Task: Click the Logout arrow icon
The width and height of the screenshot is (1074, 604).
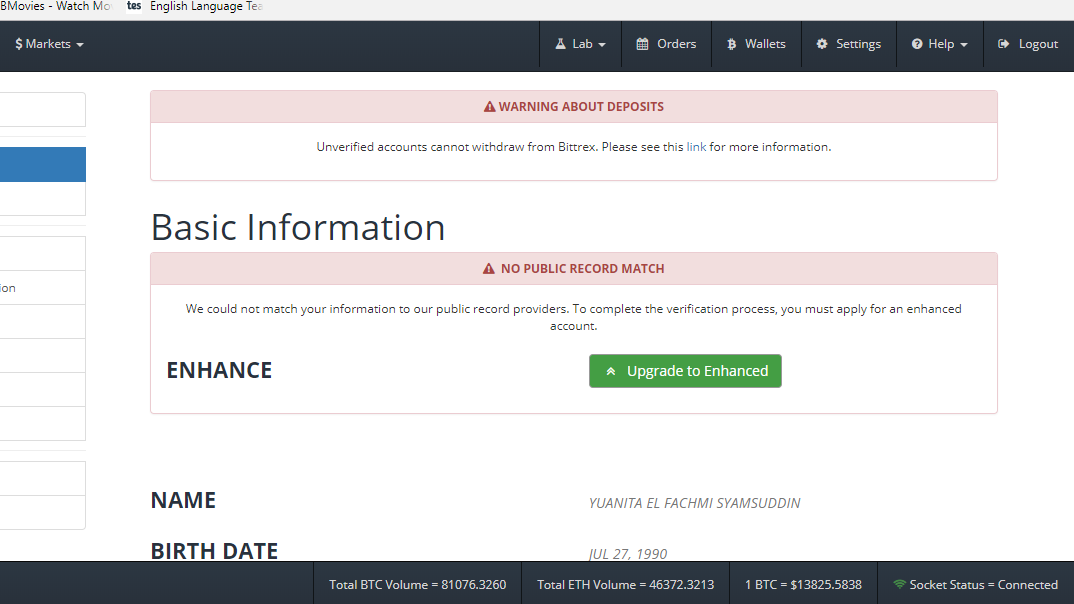Action: pyautogui.click(x=1003, y=44)
